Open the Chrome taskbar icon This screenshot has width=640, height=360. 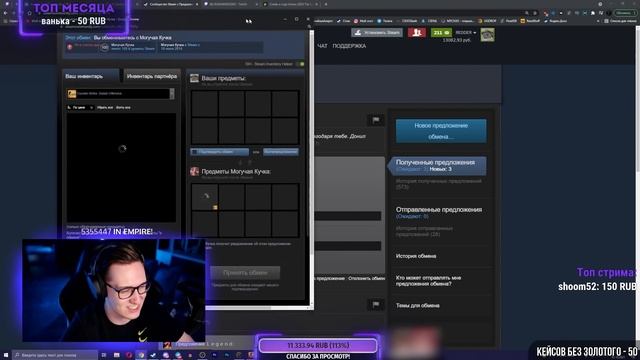click(141, 355)
